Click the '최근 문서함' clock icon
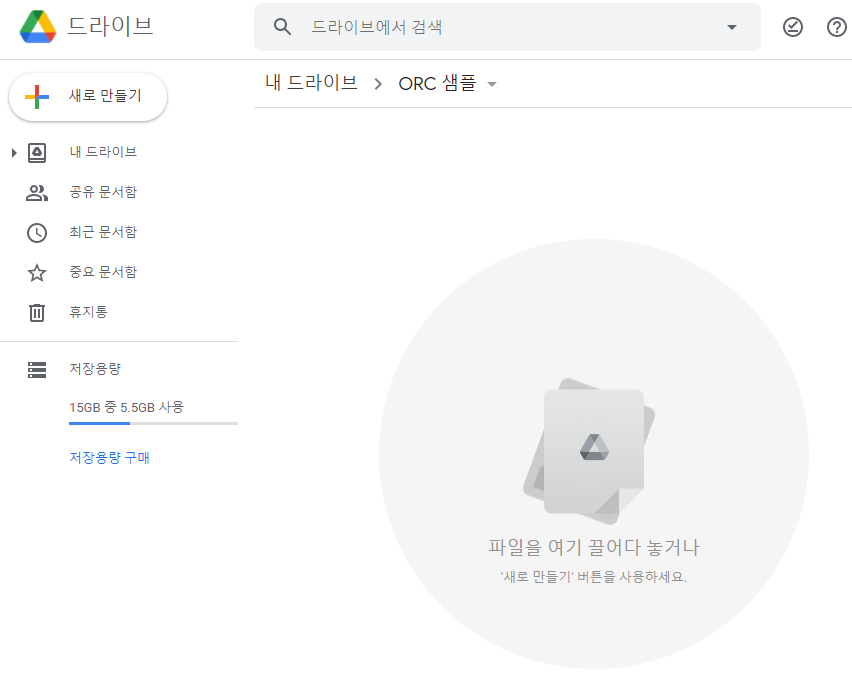 37,233
